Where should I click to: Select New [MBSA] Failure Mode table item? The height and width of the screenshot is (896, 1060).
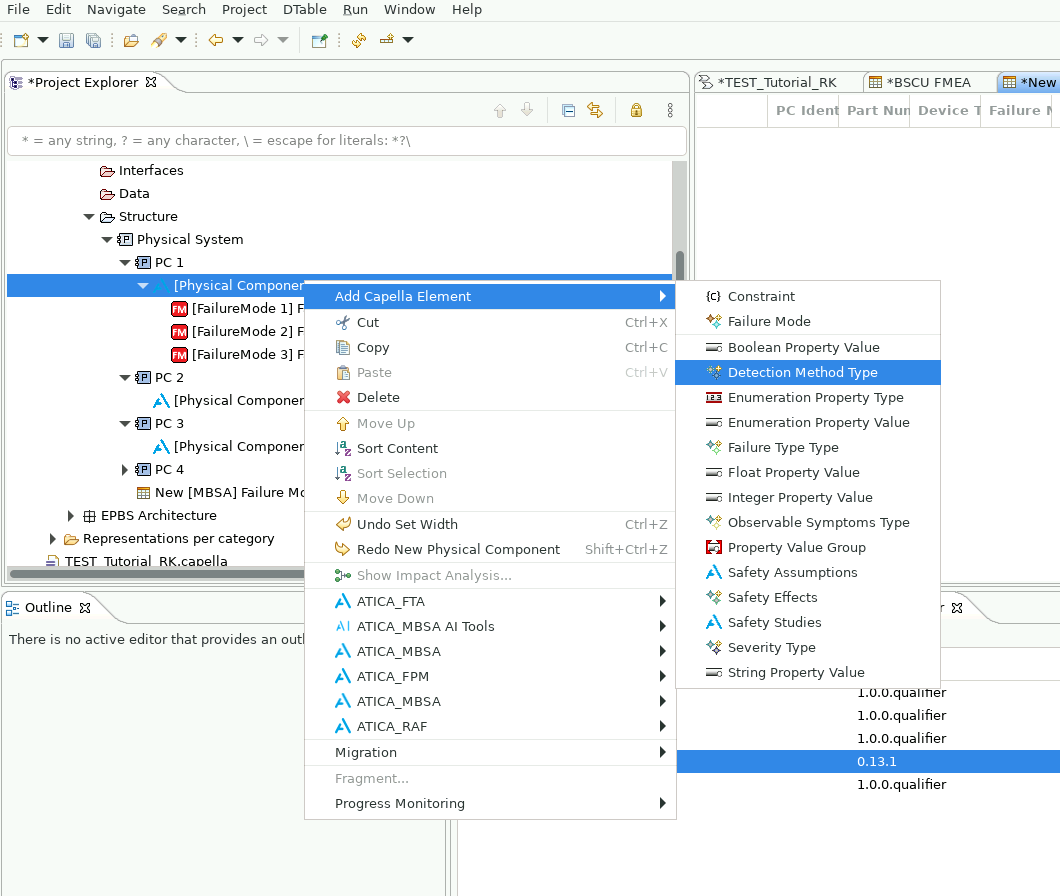tap(220, 493)
